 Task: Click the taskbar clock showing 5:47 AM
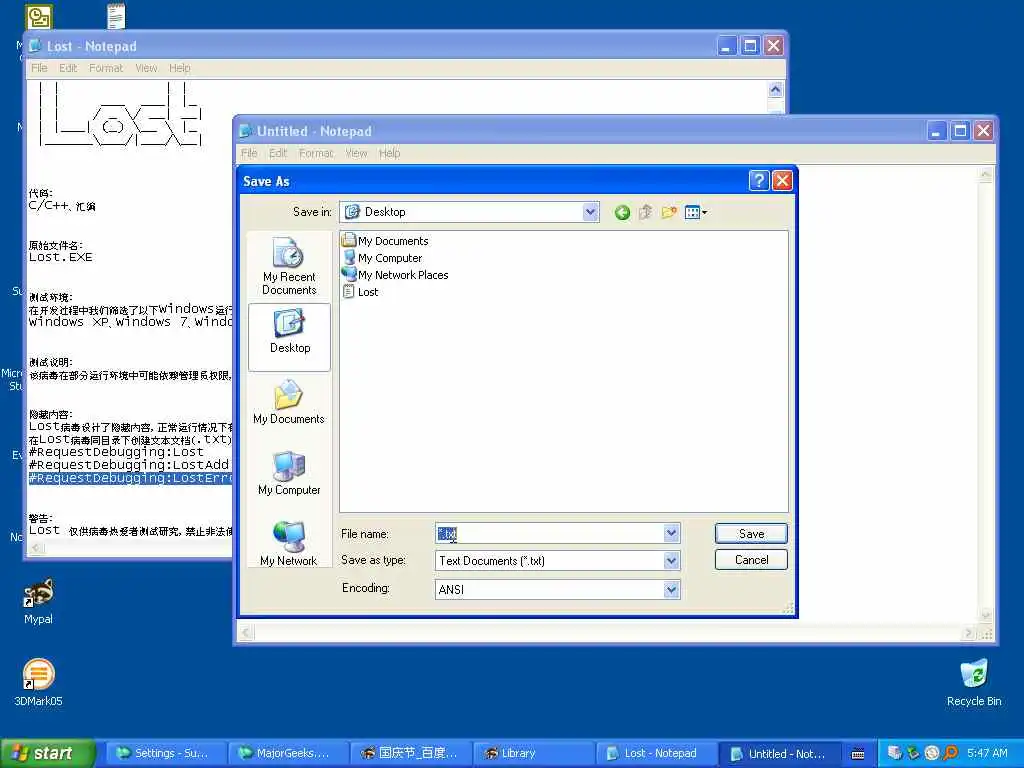(987, 754)
